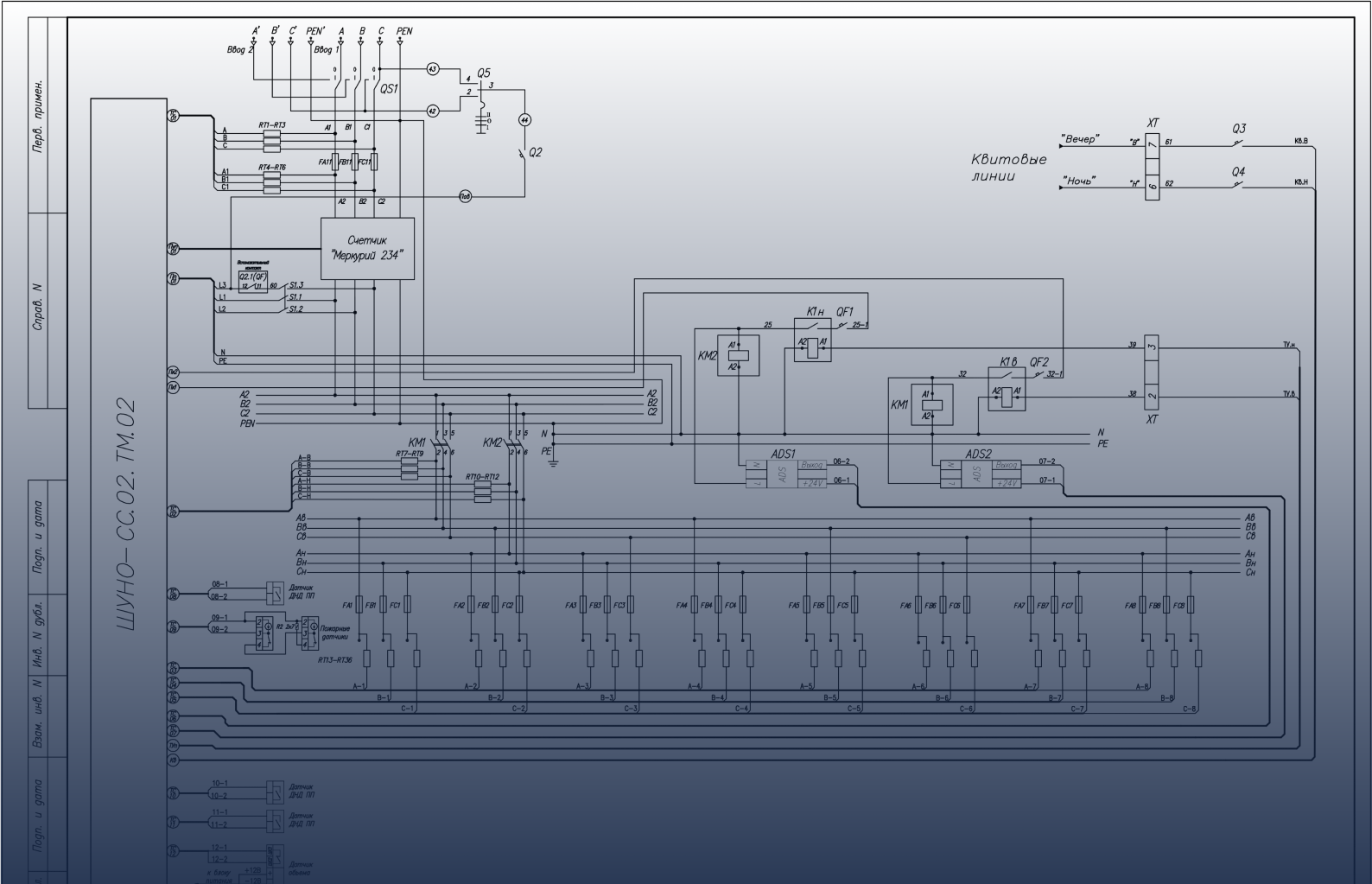The width and height of the screenshot is (1372, 884).
Task: Select the KM1 coil box in control circuit
Action: point(931,404)
